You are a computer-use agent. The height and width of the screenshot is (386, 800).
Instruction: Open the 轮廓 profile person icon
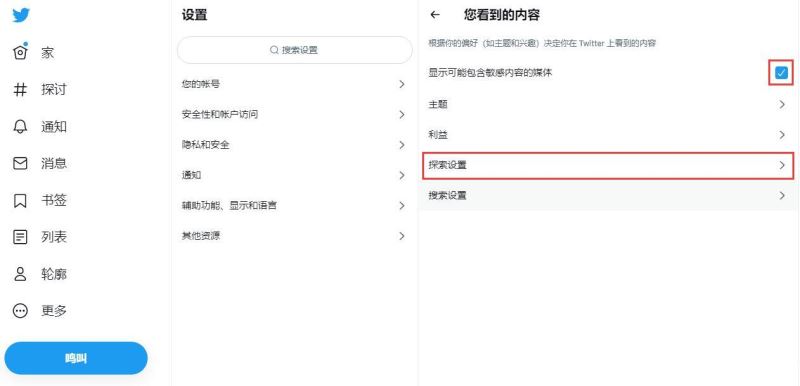20,274
